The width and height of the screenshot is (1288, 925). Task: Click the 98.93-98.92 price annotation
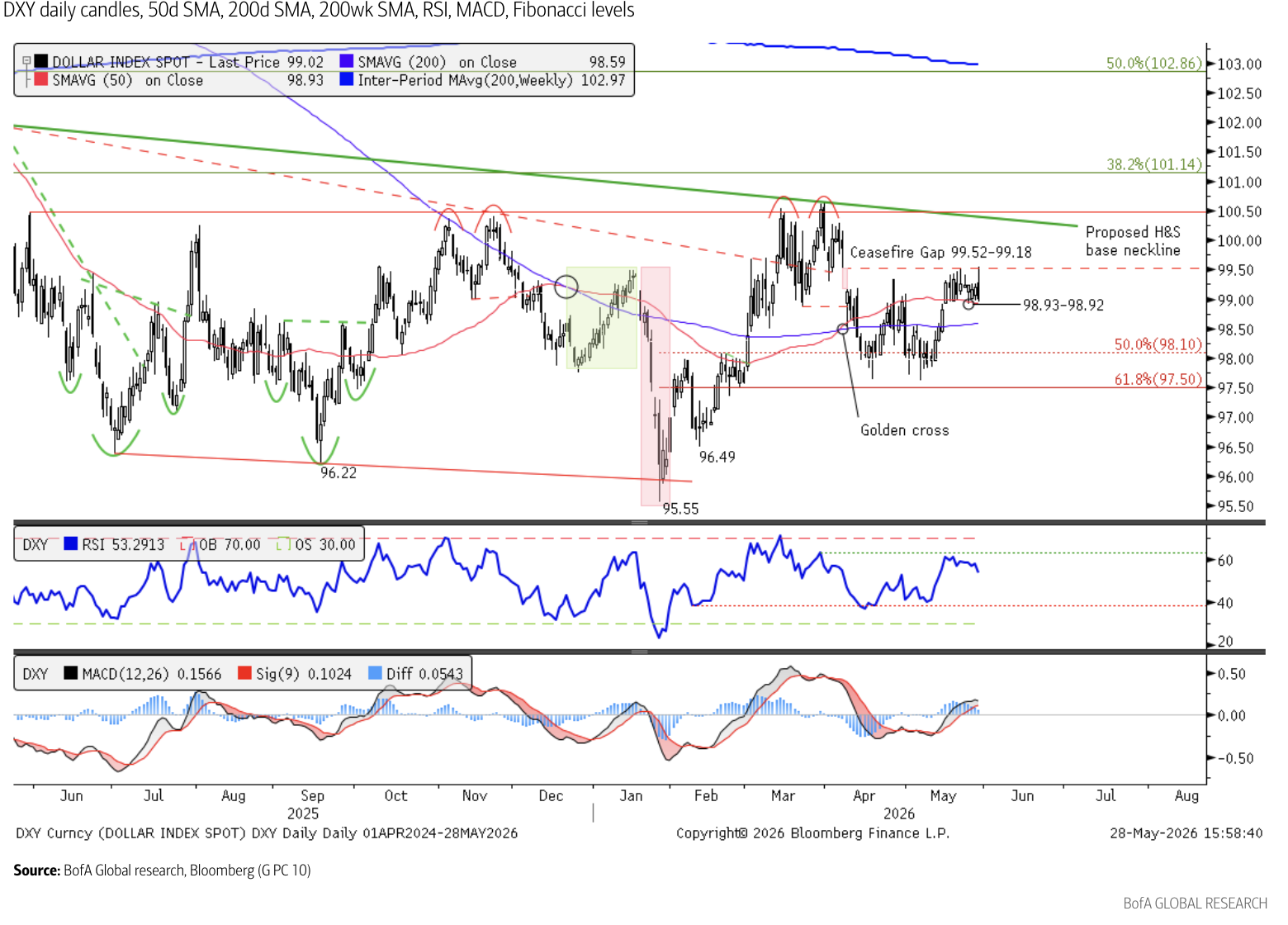pos(1063,306)
